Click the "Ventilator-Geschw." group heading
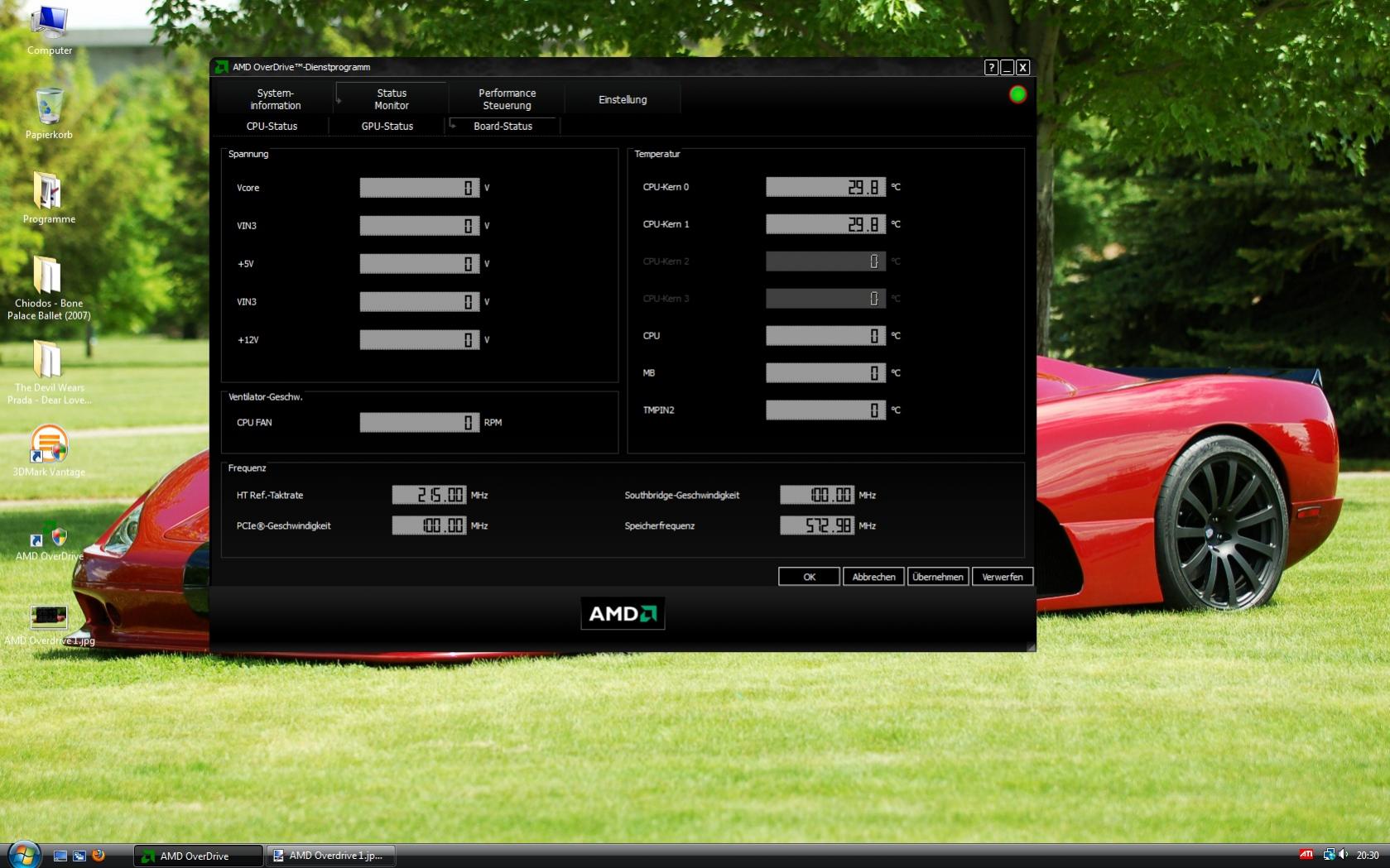The width and height of the screenshot is (1390, 868). pos(266,397)
